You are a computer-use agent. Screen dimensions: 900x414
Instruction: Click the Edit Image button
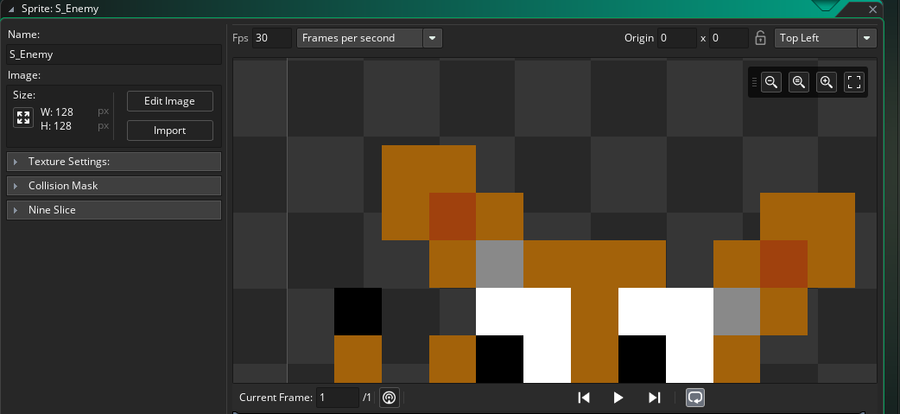click(170, 101)
